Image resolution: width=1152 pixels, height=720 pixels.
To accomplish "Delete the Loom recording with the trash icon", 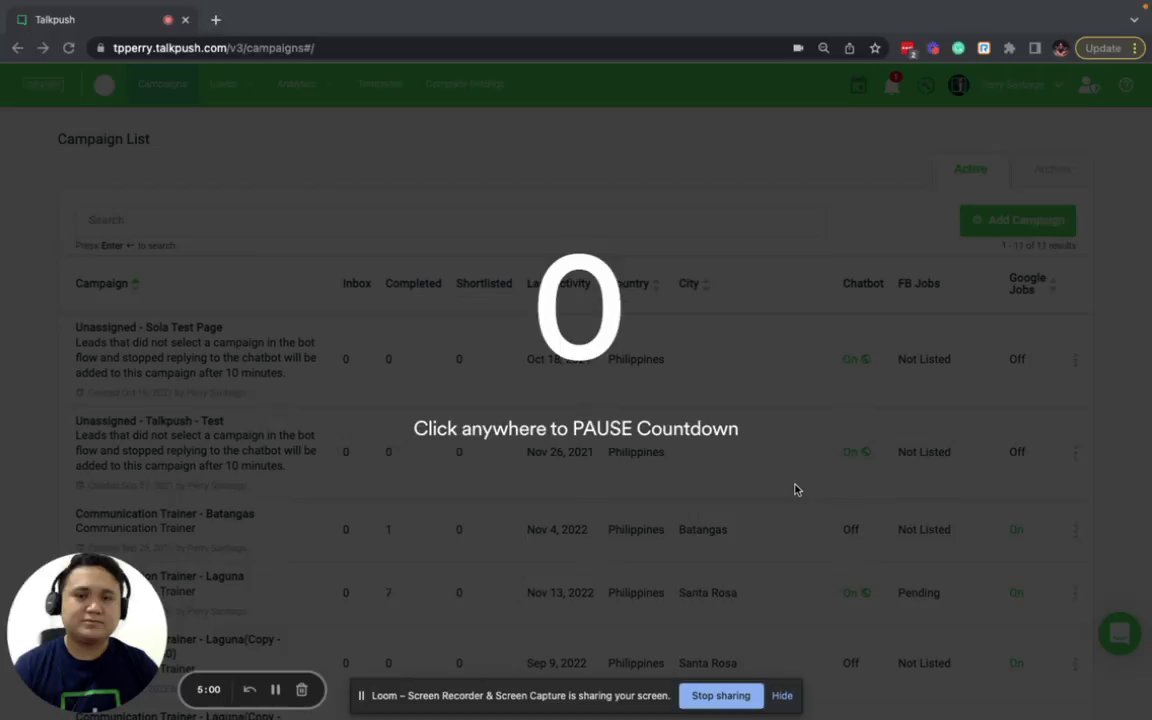I will coord(301,689).
